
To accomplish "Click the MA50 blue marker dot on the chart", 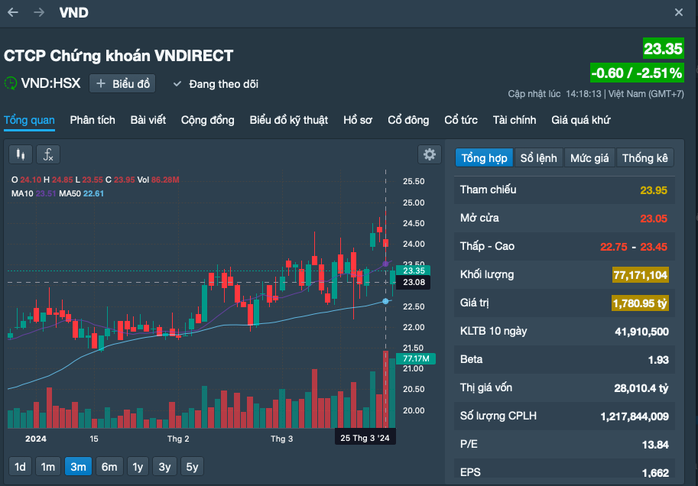I will click(386, 301).
